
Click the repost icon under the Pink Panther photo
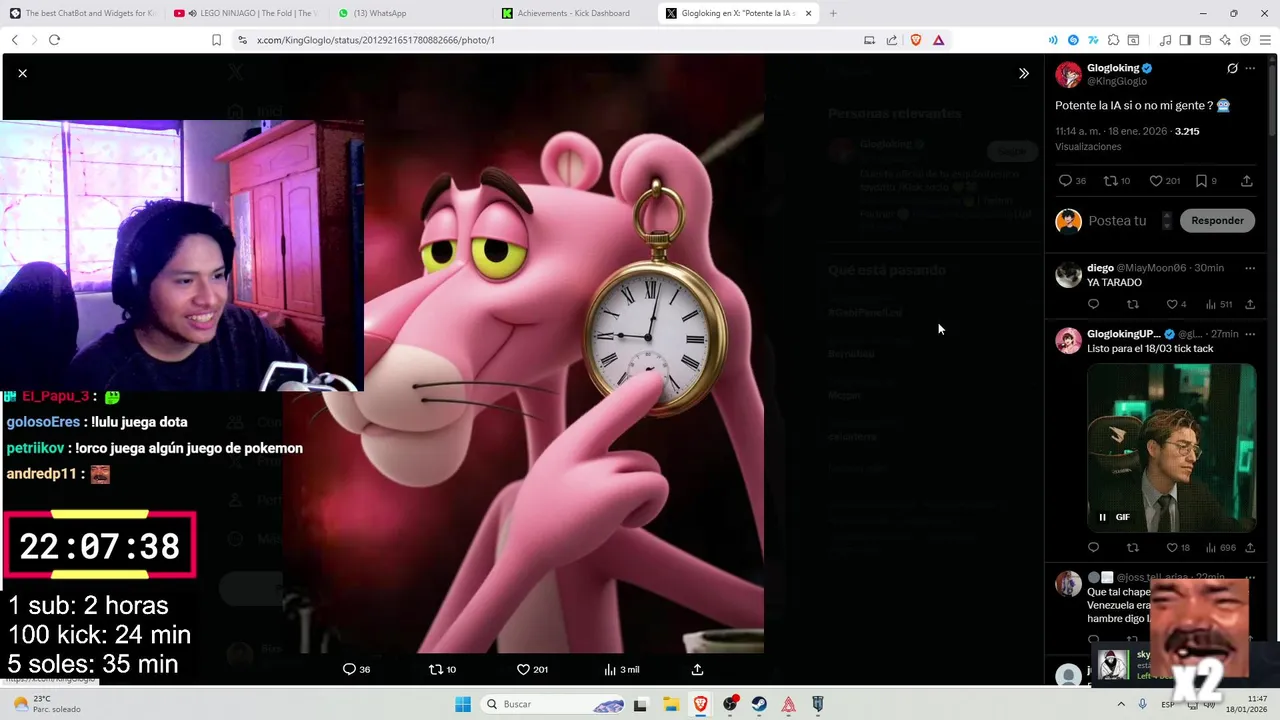(442, 669)
